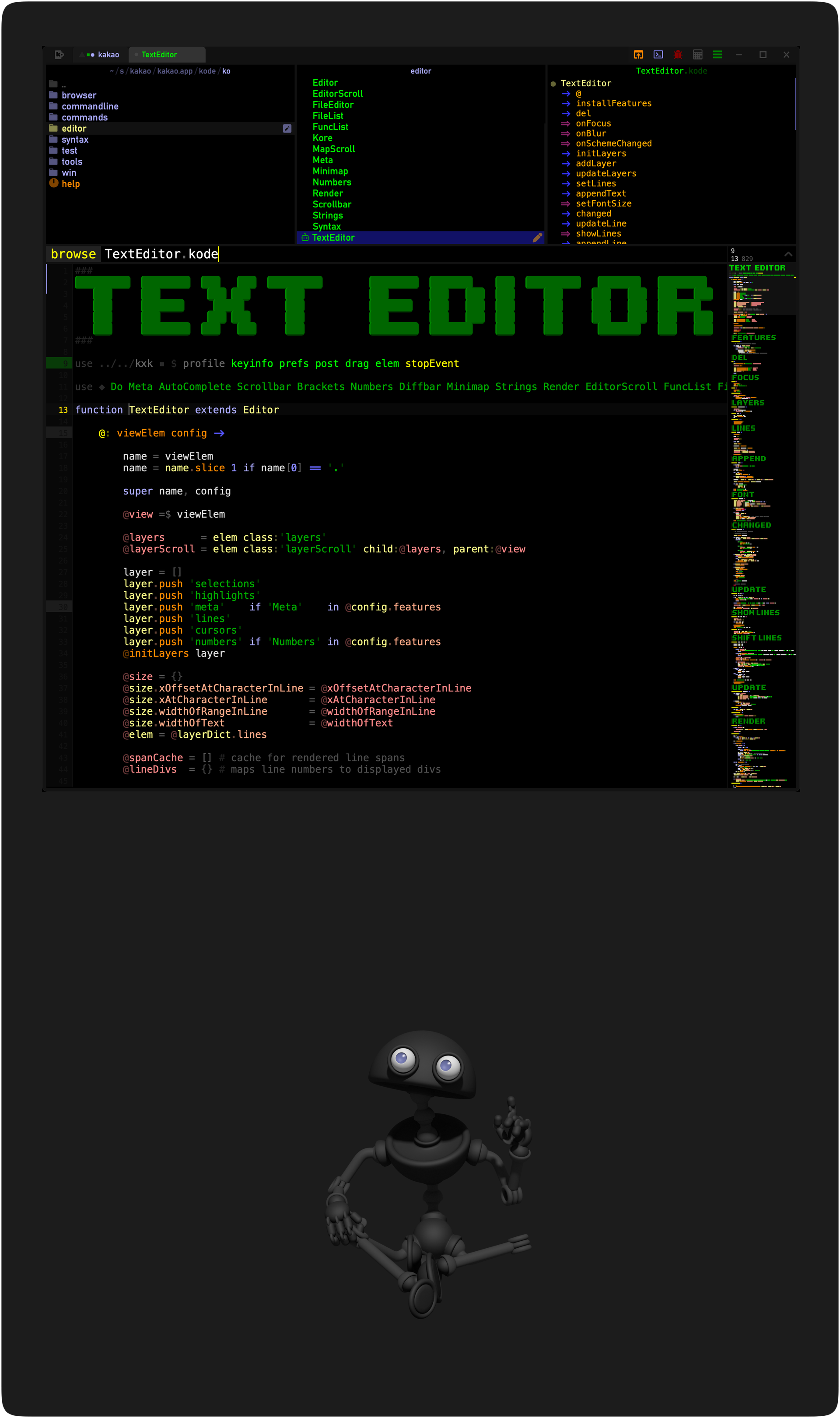Open the FuncList file
The width and height of the screenshot is (840, 1418).
pos(331,127)
